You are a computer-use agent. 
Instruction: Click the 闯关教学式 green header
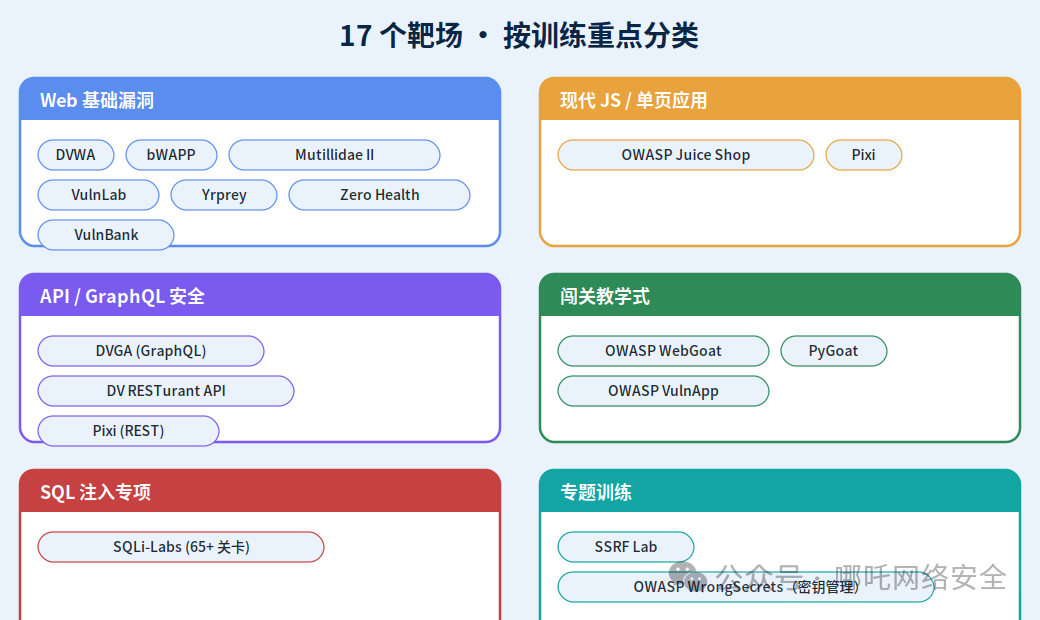780,295
